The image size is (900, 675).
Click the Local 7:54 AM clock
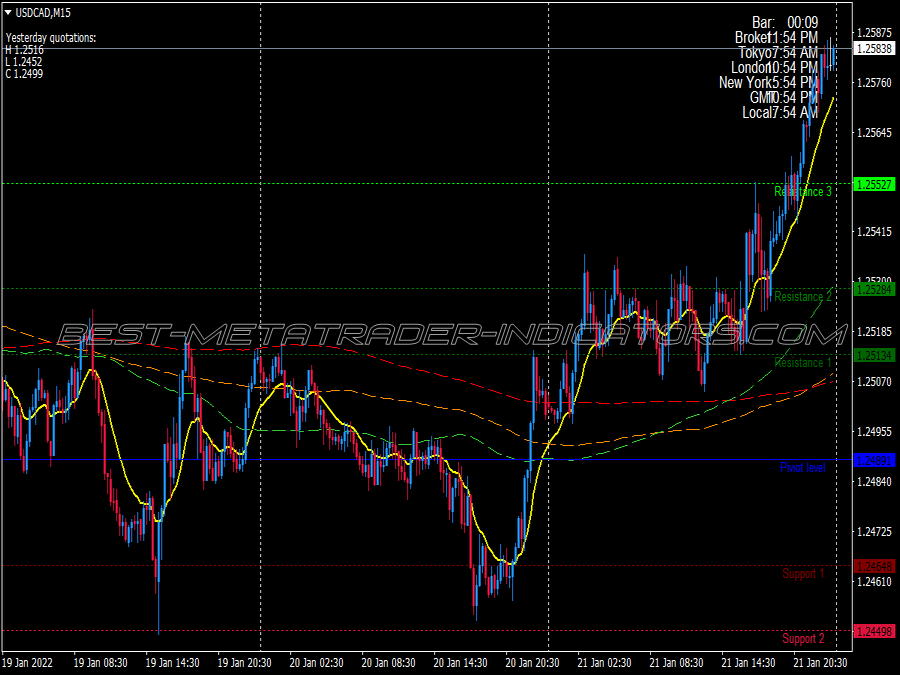click(x=780, y=112)
